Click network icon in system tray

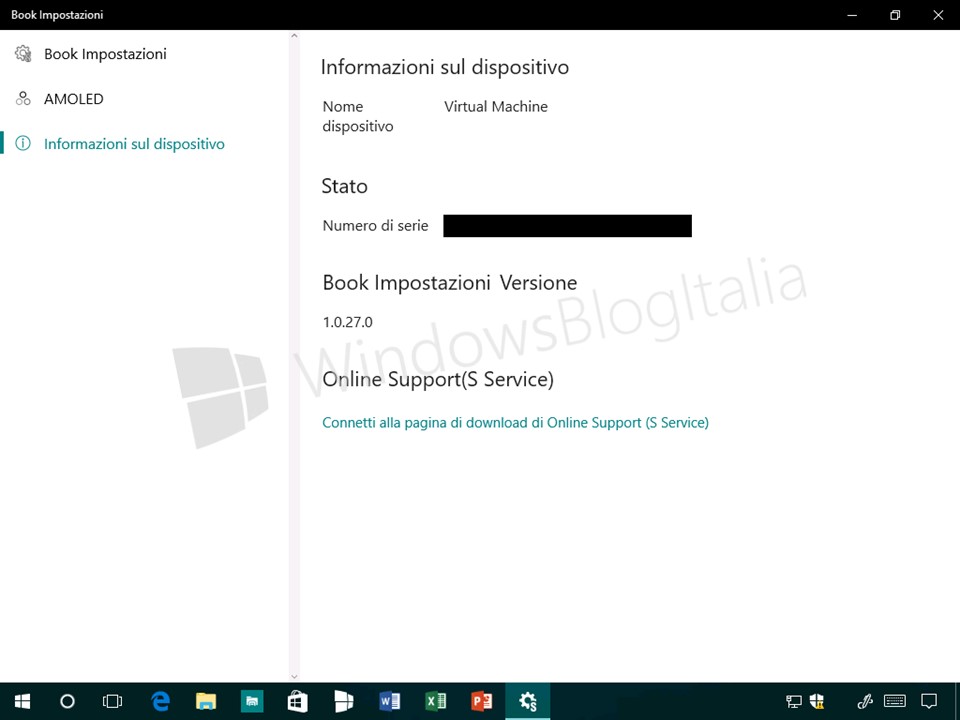pos(793,701)
